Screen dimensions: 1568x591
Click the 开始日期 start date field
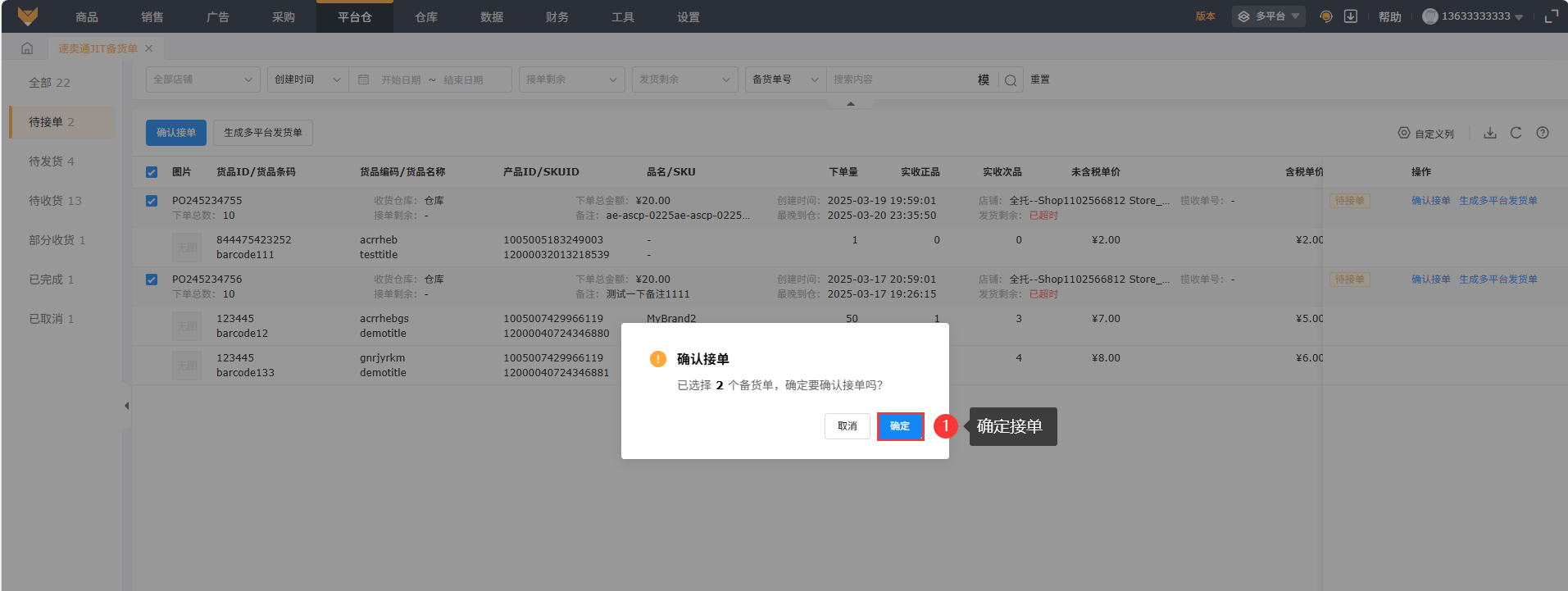pyautogui.click(x=401, y=80)
